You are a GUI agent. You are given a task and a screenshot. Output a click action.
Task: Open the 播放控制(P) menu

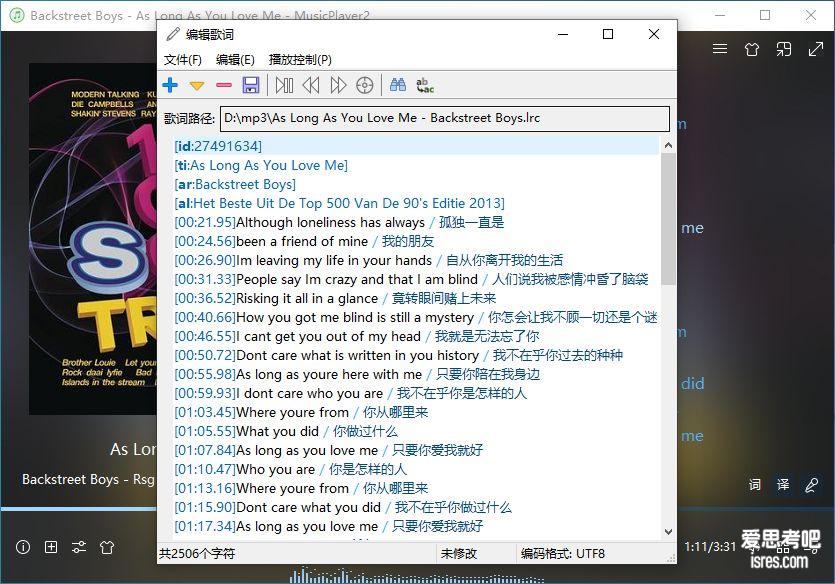tap(300, 60)
